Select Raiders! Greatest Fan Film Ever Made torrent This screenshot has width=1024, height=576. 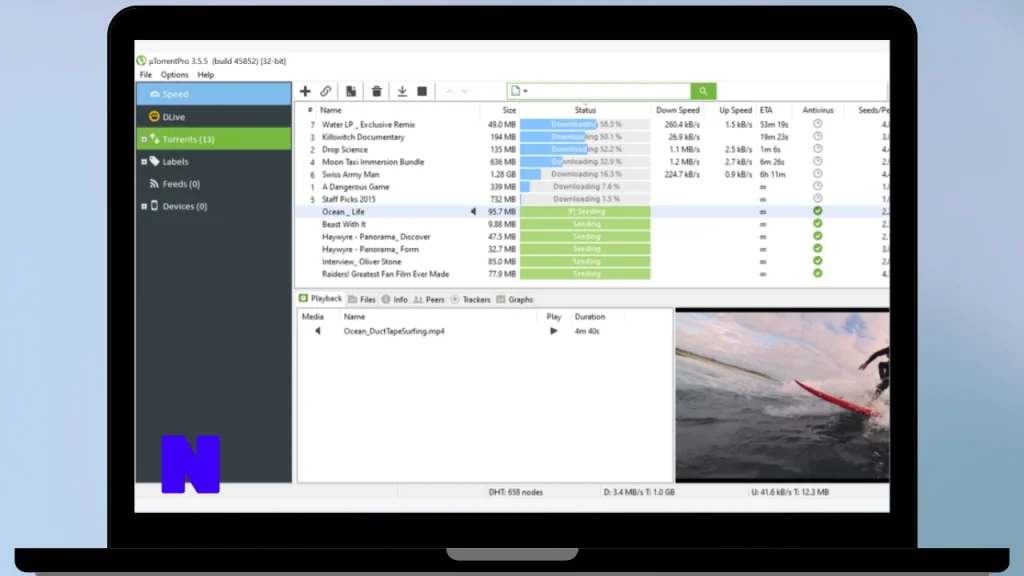(x=385, y=274)
